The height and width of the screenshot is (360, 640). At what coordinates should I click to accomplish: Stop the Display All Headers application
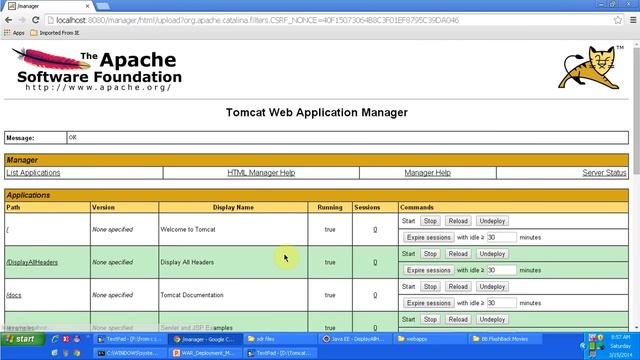click(430, 253)
